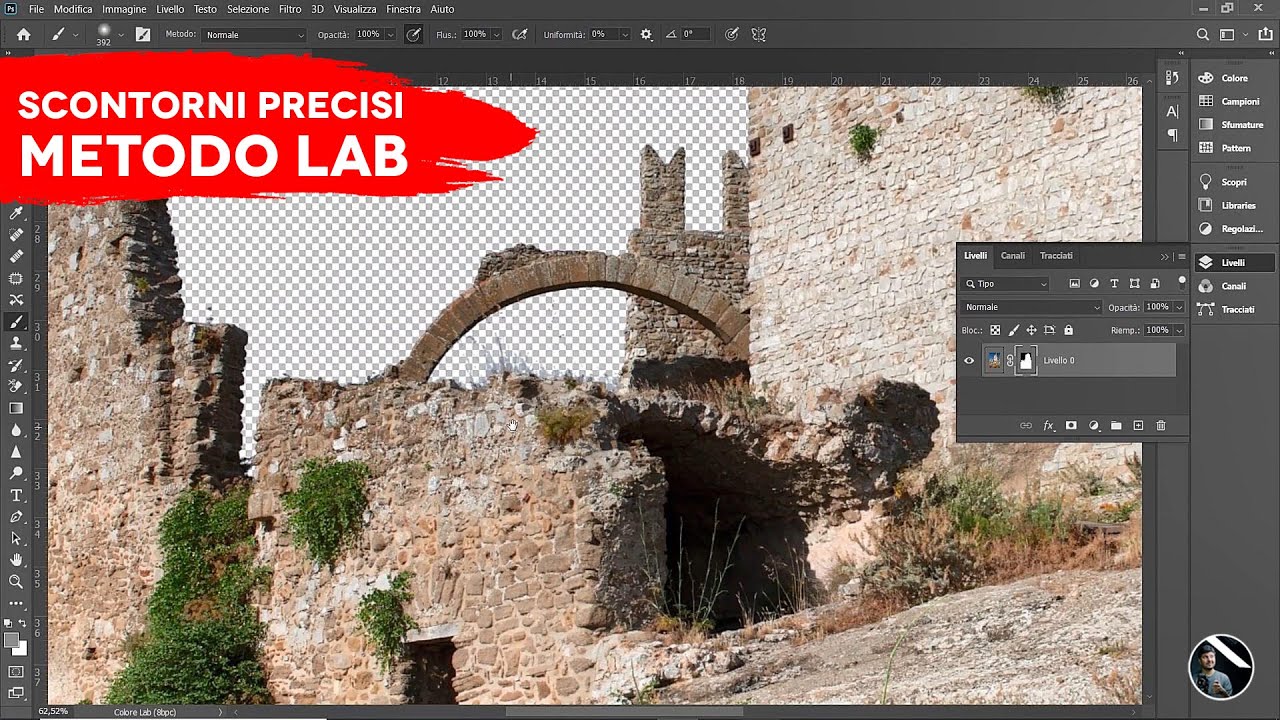The height and width of the screenshot is (720, 1280).
Task: Click the link layers chain icon in footer
Action: click(x=1026, y=425)
